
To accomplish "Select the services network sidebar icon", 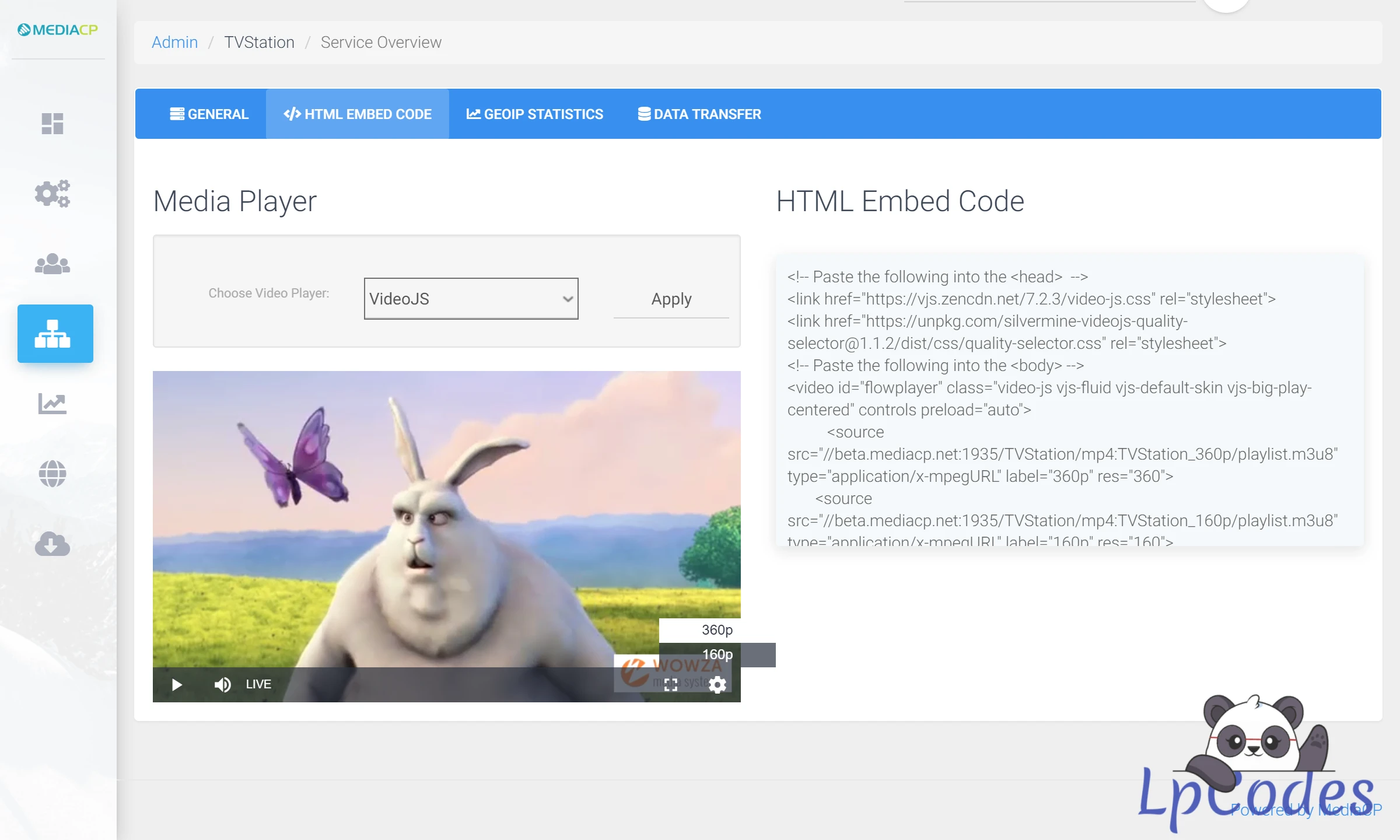I will click(55, 334).
